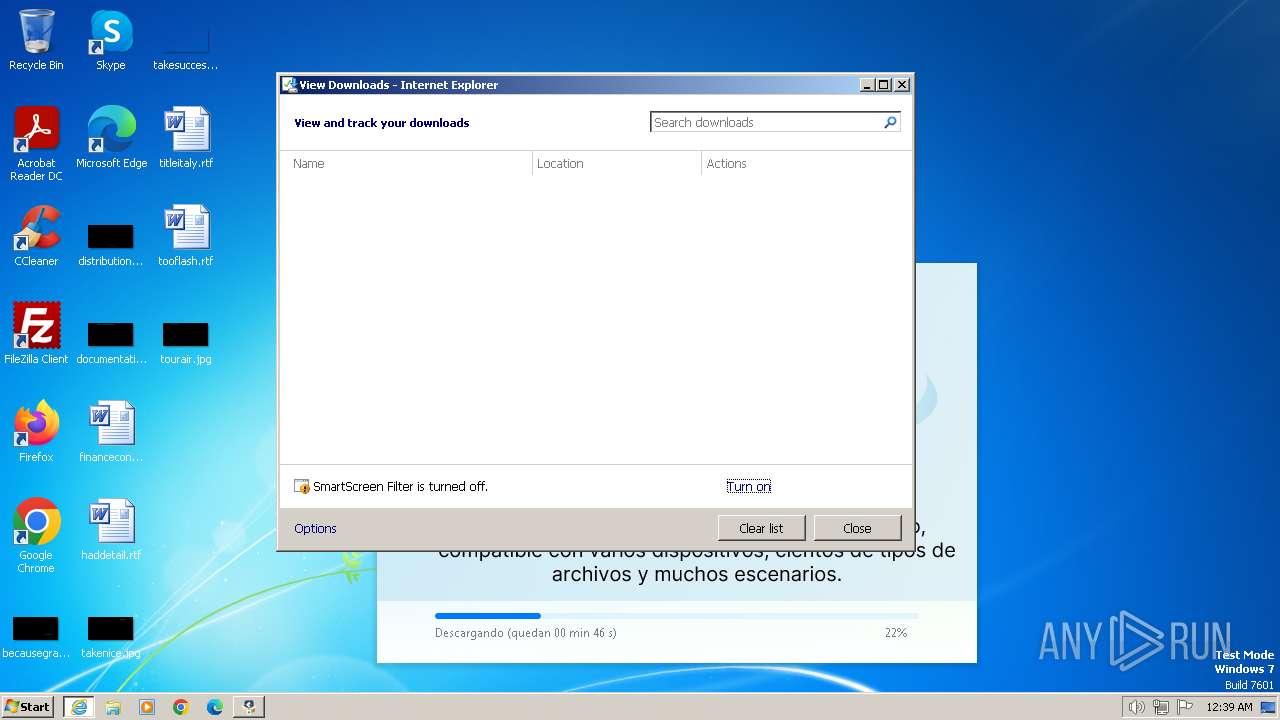This screenshot has height=720, width=1280.
Task: Launch the Firefox desktop shortcut
Action: pyautogui.click(x=36, y=432)
